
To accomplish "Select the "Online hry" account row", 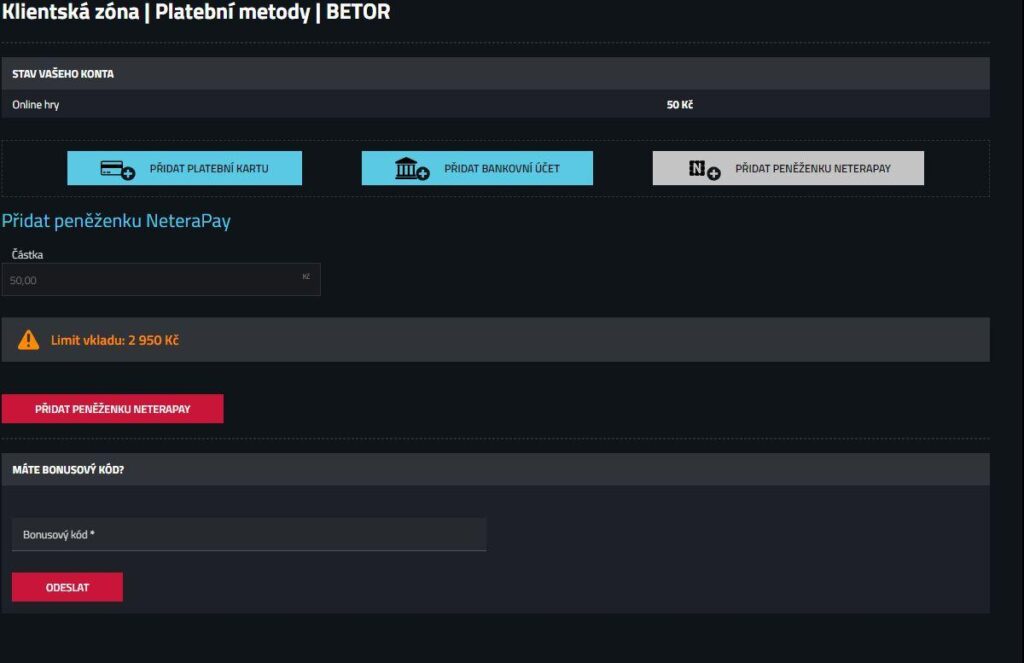I will pos(36,104).
